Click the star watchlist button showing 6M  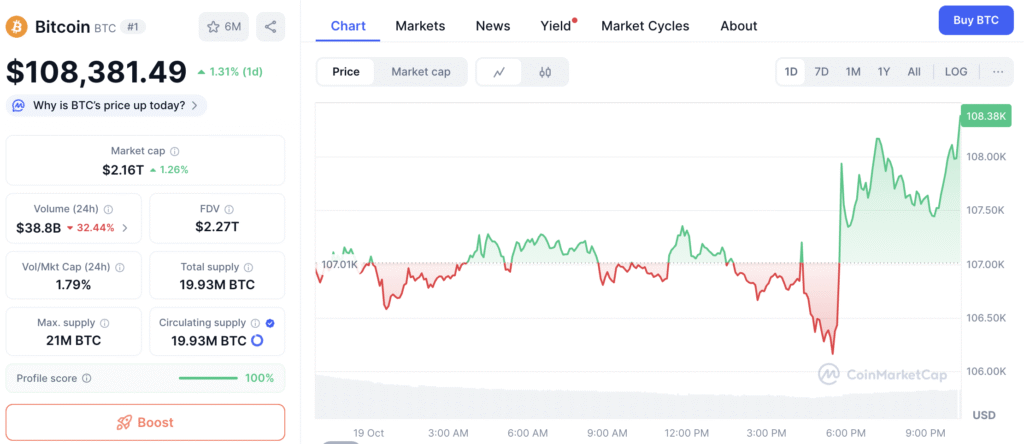223,27
